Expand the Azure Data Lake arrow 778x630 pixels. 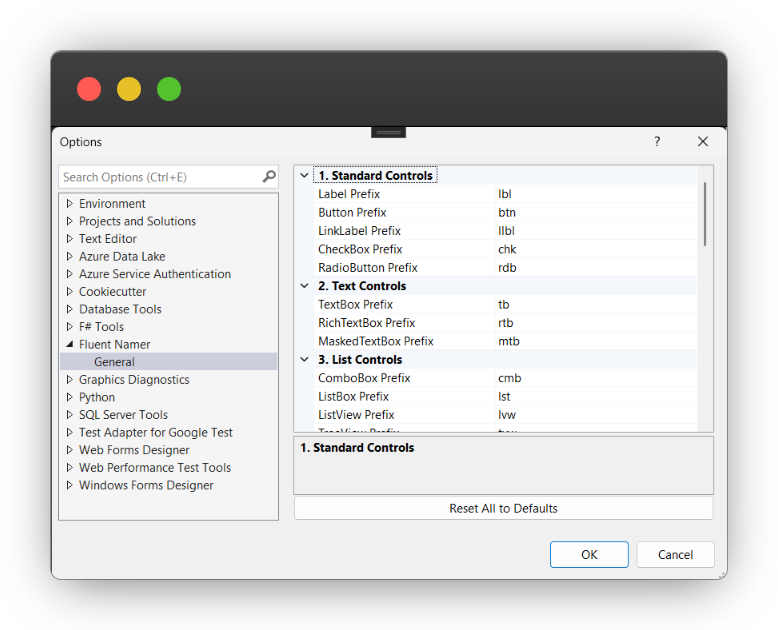(69, 256)
